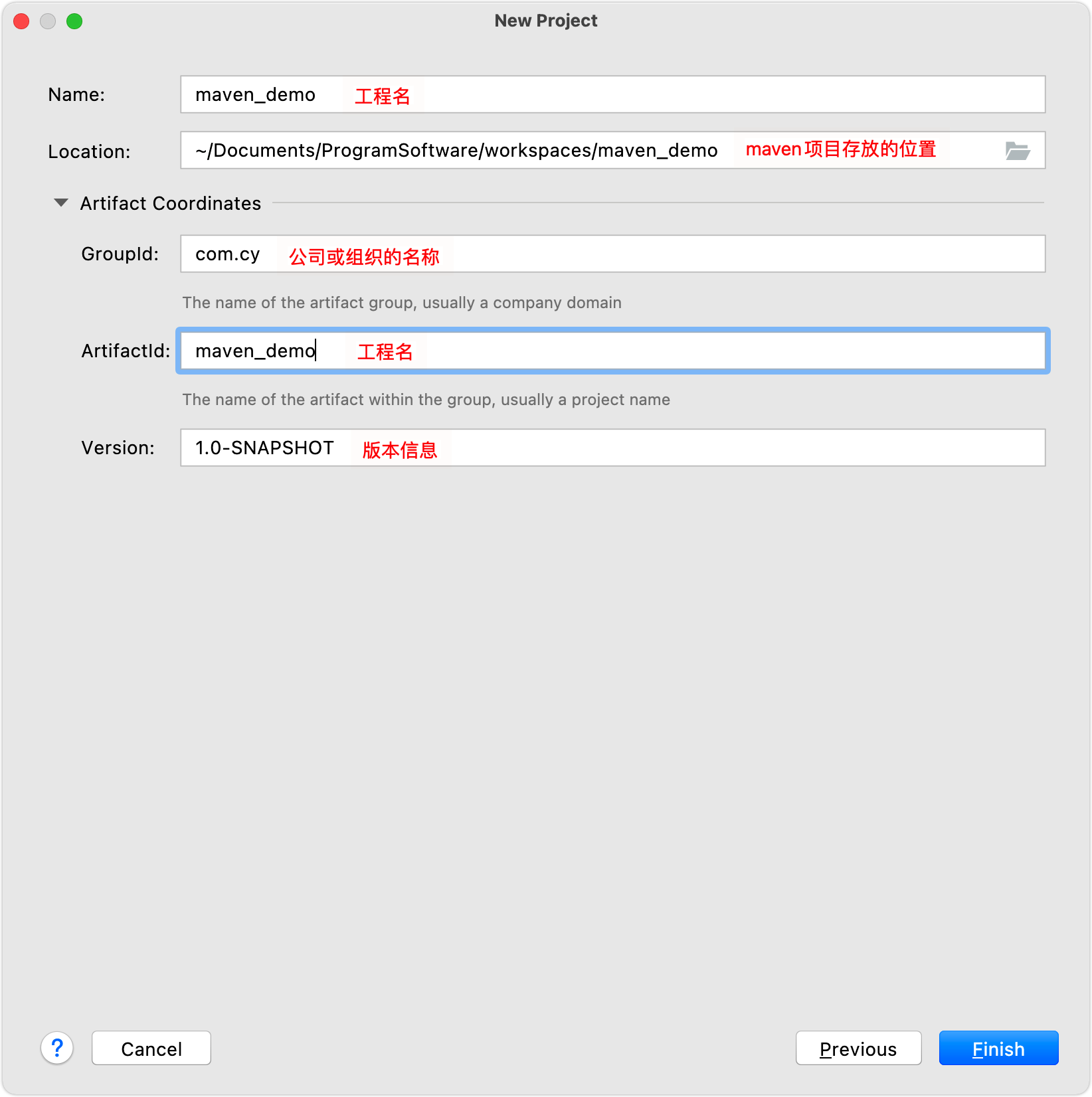This screenshot has width=1092, height=1097.
Task: Click the help question mark icon
Action: pyautogui.click(x=57, y=1048)
